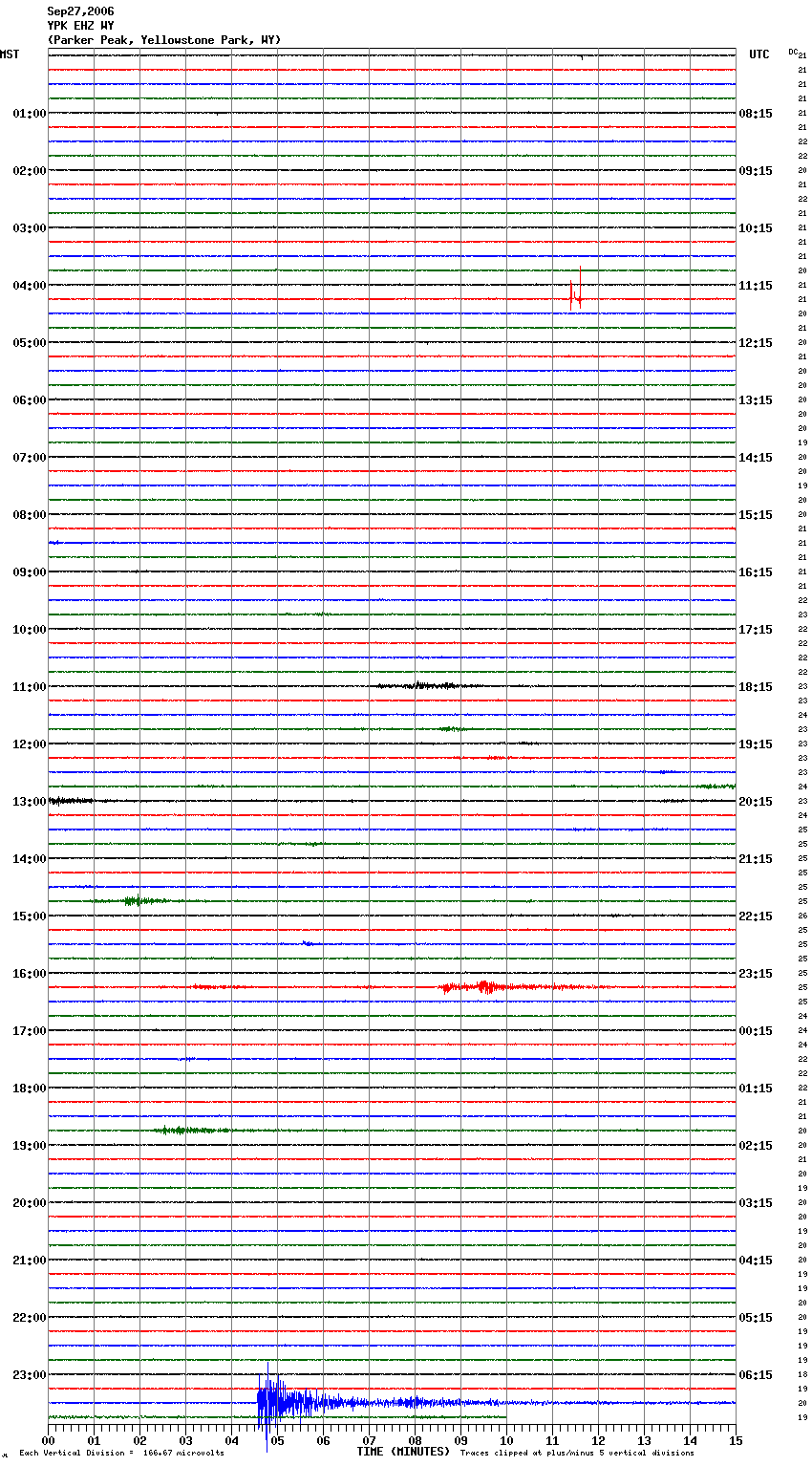The height and width of the screenshot is (1466, 812).
Task: Select the 03:00 MST row label
Action: [30, 228]
